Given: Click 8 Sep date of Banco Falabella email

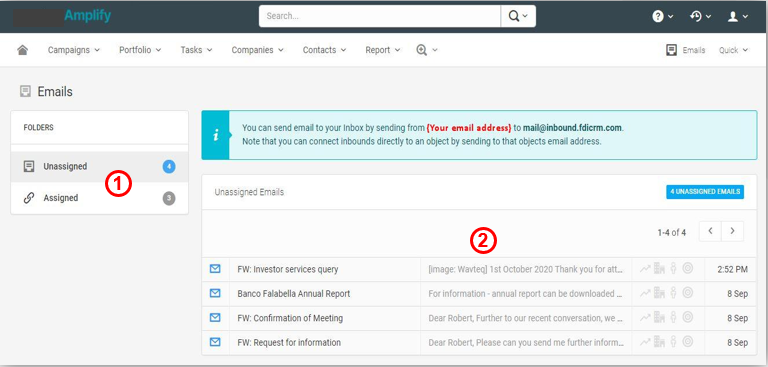Looking at the screenshot, I should 738,294.
